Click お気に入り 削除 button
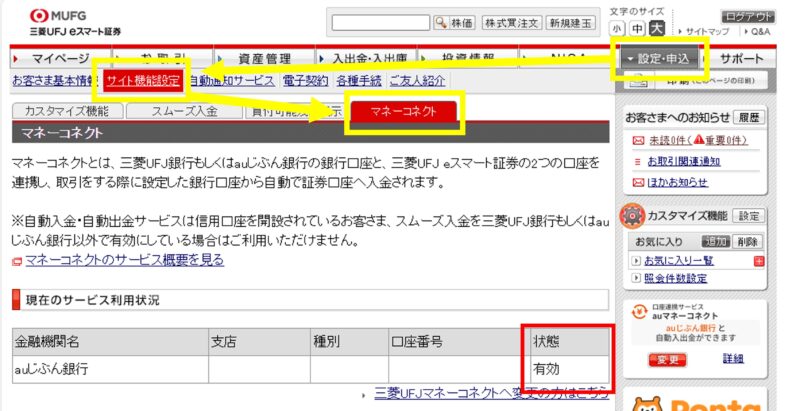Image resolution: width=800 pixels, height=411 pixels. point(747,241)
